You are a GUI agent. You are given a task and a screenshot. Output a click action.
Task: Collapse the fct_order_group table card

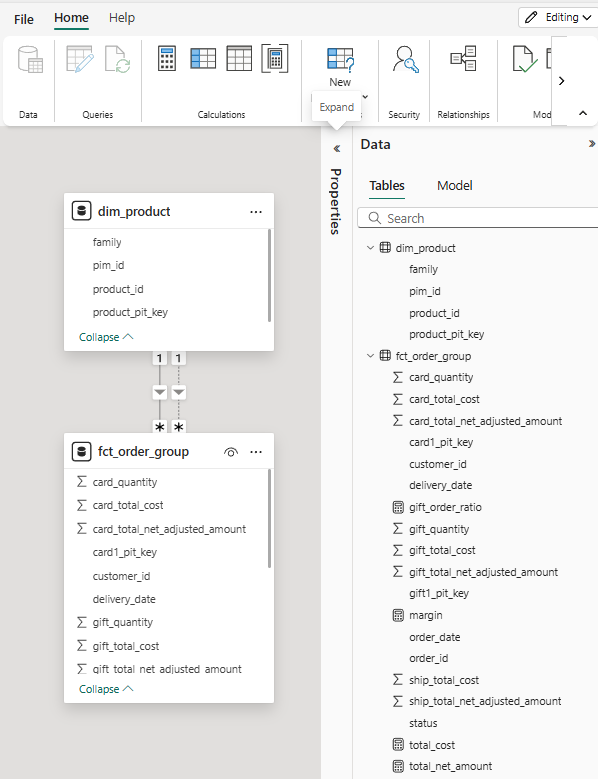click(106, 689)
